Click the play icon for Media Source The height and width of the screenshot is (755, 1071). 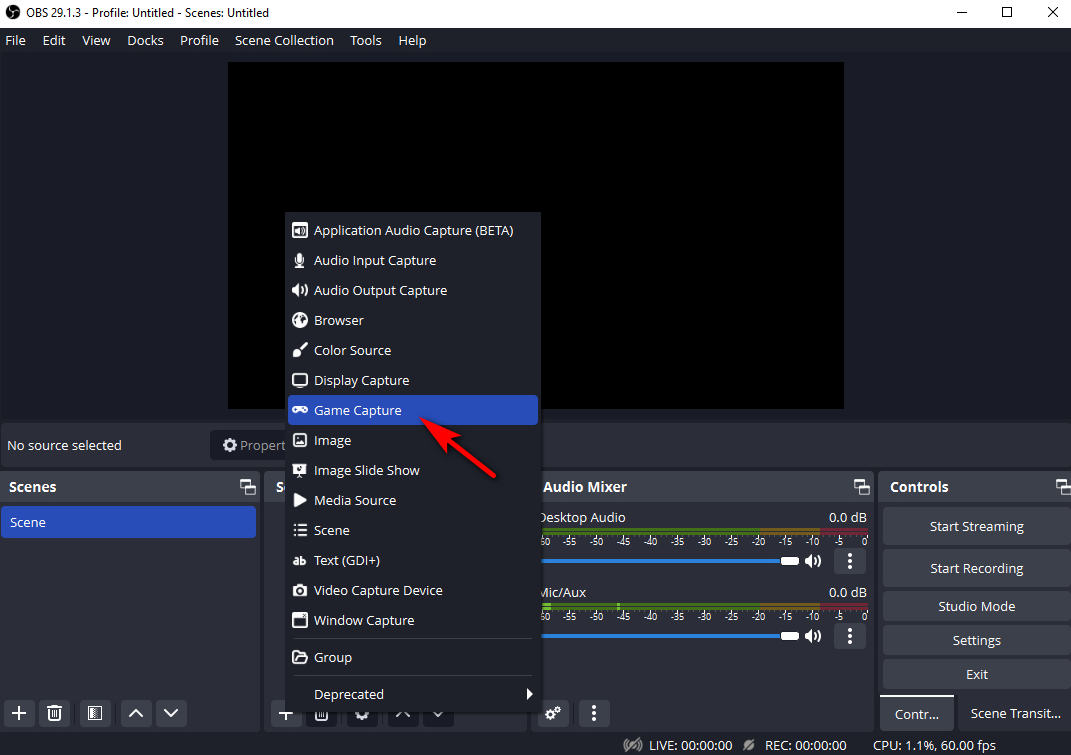tap(300, 500)
